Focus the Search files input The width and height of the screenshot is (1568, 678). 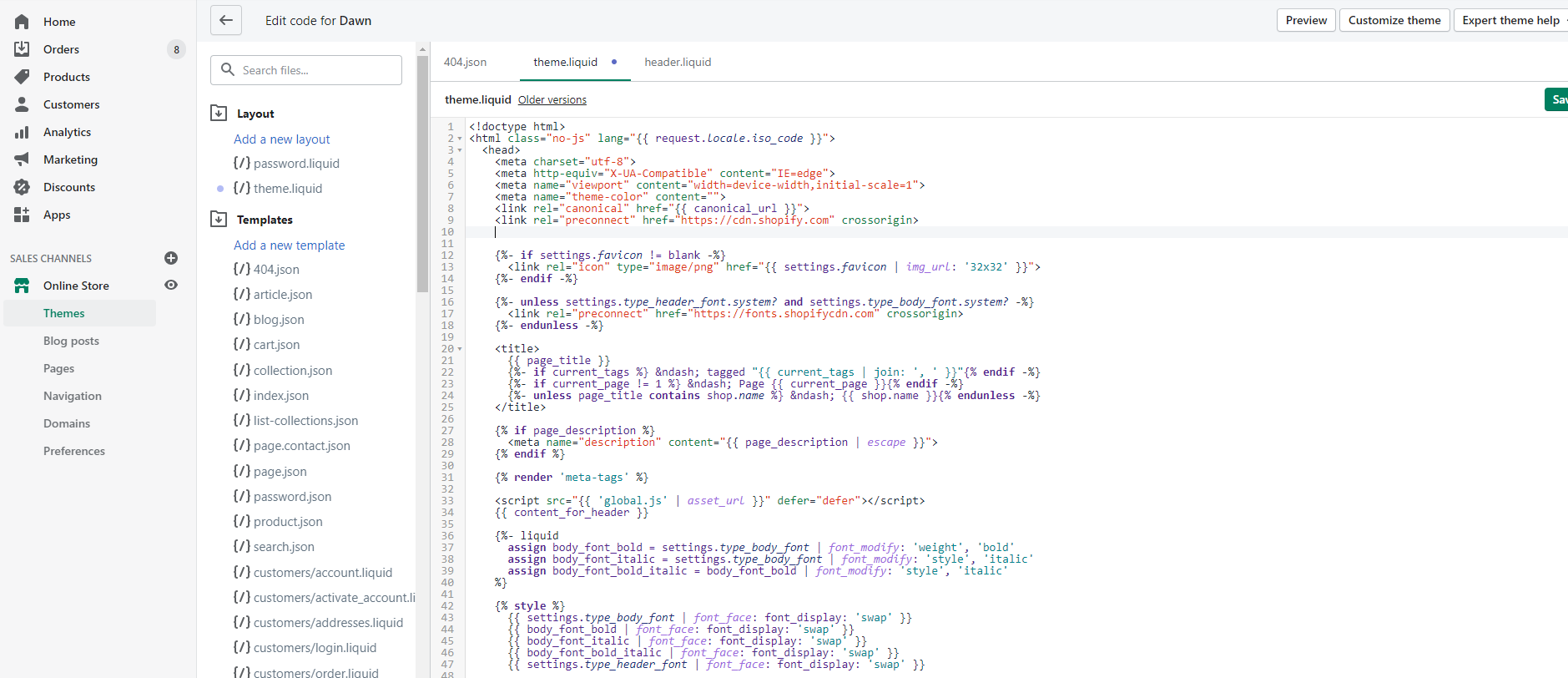pyautogui.click(x=306, y=70)
